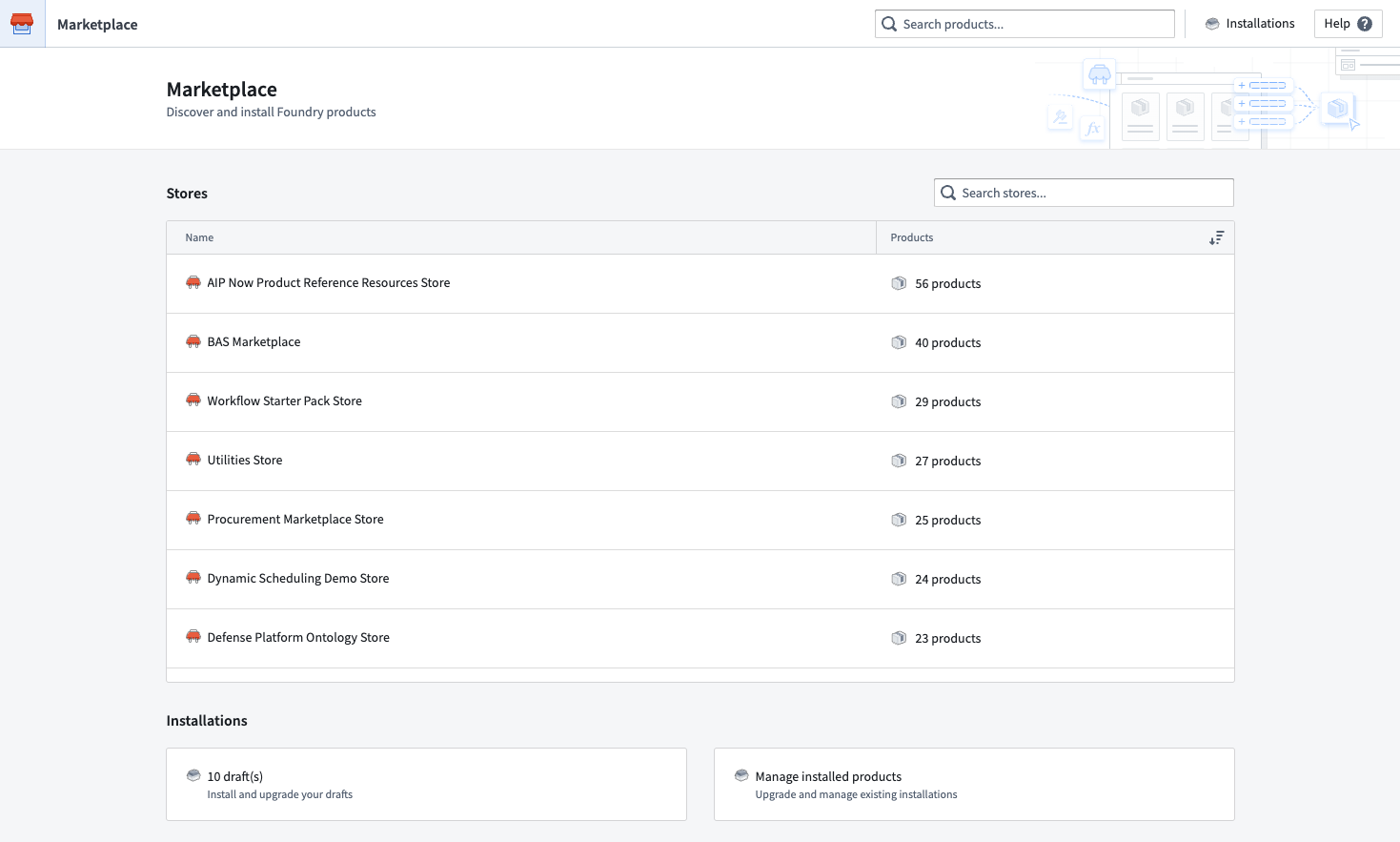Click the store icon beside Defense Platform Ontology Store
1400x842 pixels.
193,637
